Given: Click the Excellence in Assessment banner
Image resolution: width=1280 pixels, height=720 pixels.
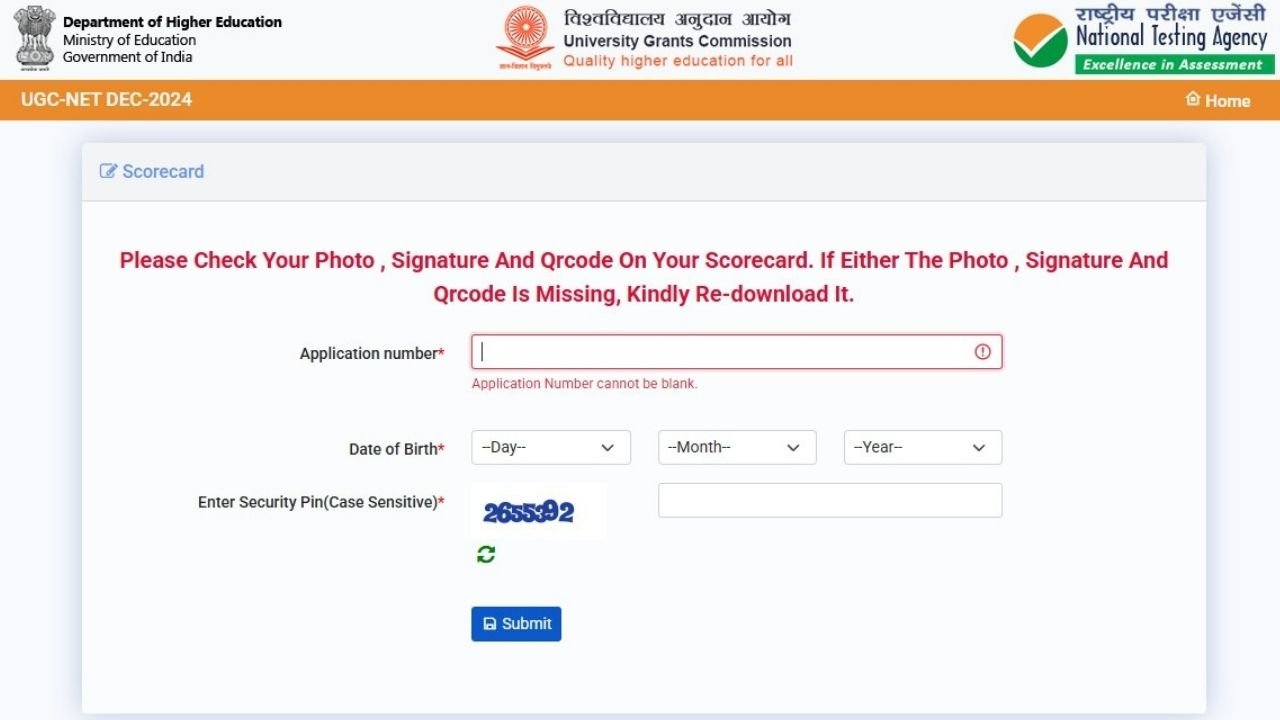Looking at the screenshot, I should pos(1174,65).
